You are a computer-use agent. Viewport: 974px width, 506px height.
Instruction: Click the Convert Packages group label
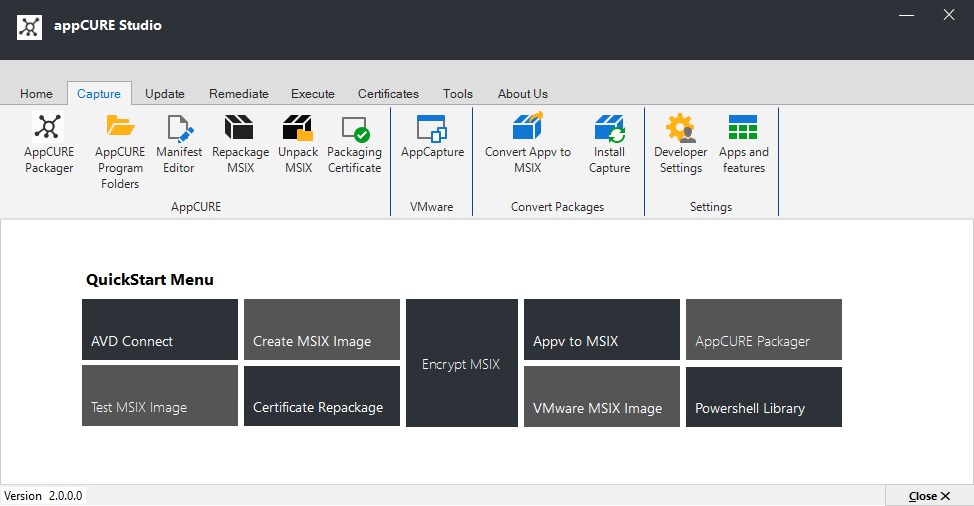pos(557,207)
